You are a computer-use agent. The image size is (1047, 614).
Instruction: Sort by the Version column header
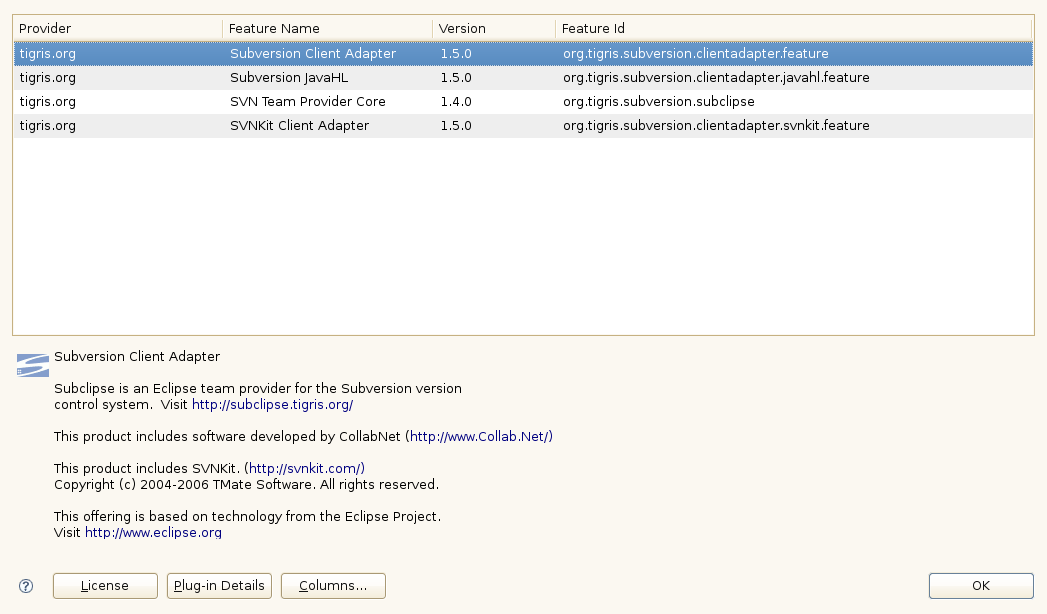[493, 29]
